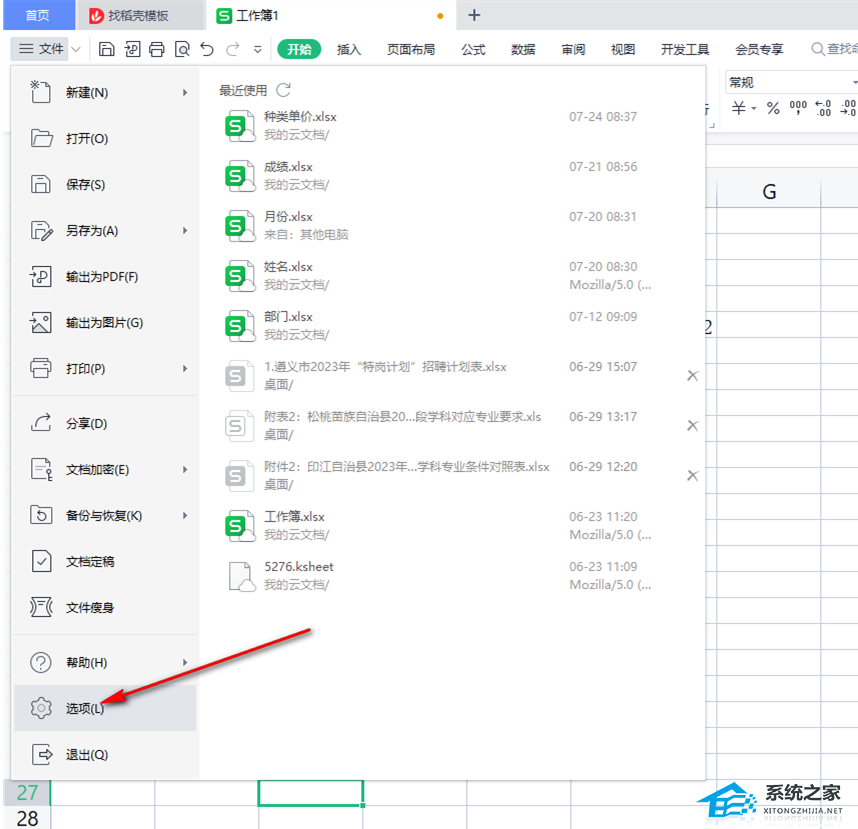Refresh the recently used file list
858x829 pixels.
pyautogui.click(x=283, y=90)
